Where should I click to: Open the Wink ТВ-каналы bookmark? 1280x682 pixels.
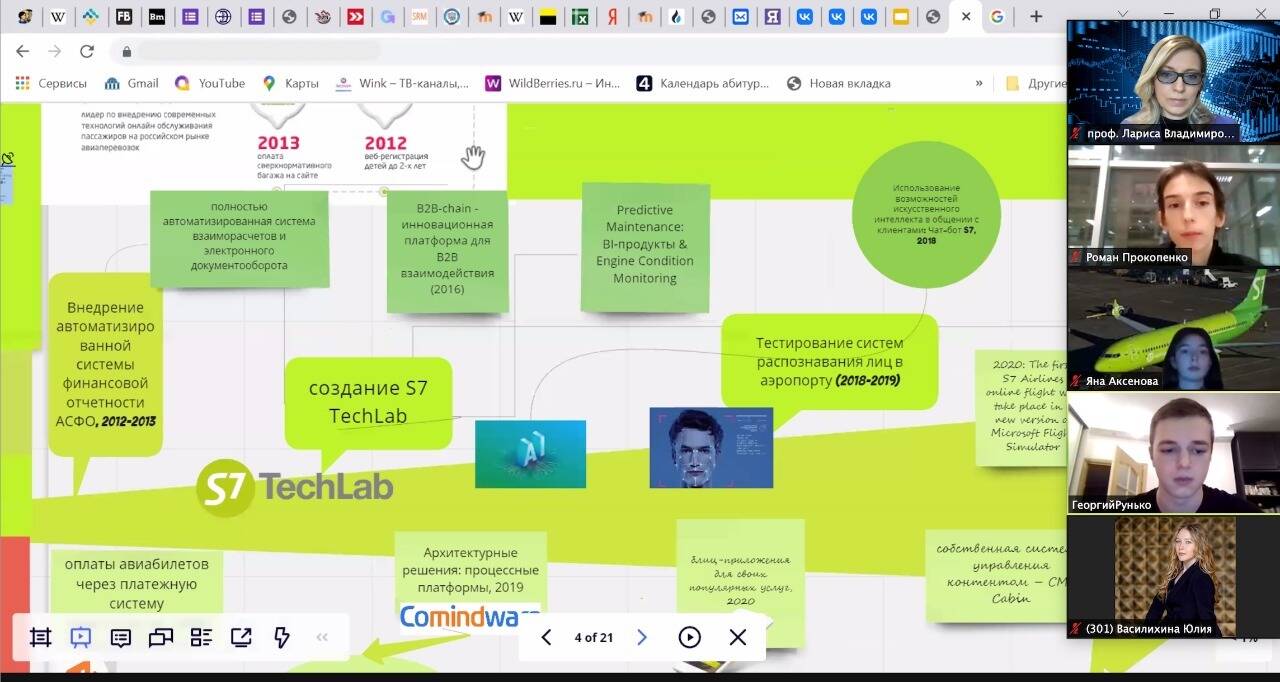402,83
